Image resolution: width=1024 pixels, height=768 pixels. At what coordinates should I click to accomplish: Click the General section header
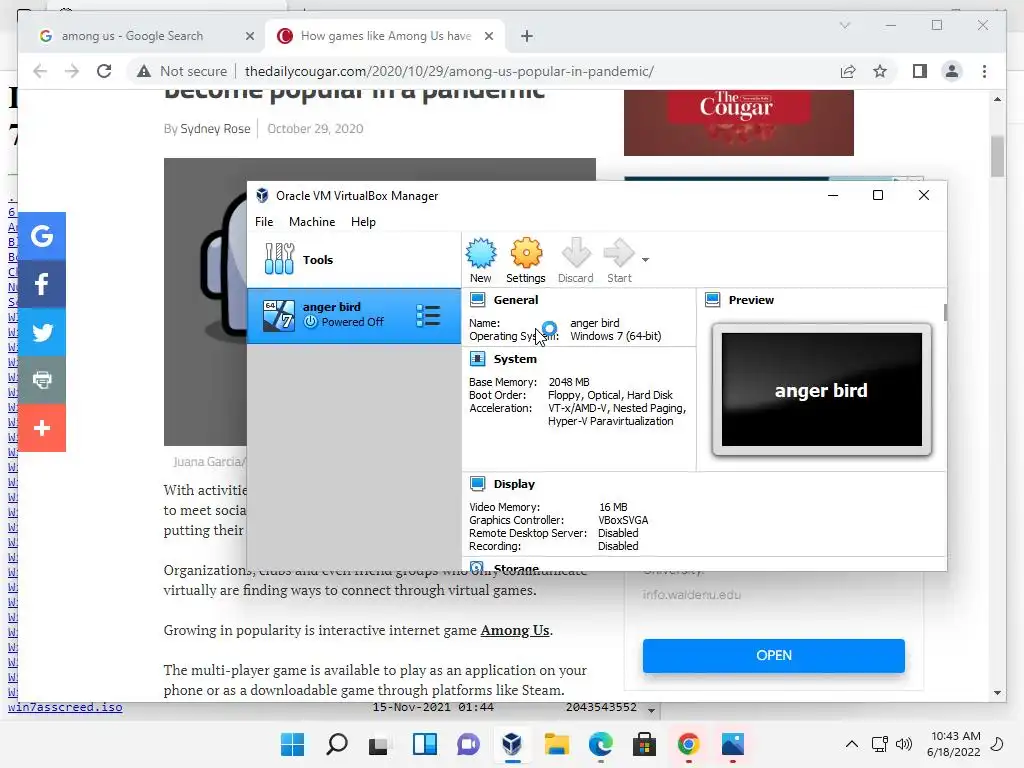(x=516, y=300)
